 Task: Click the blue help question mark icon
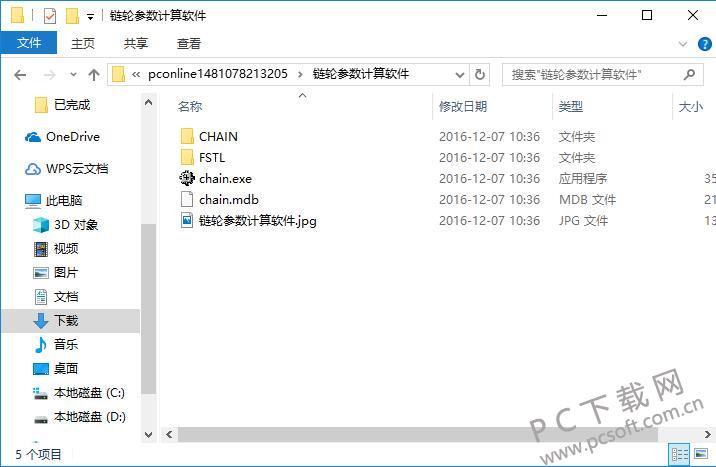[x=704, y=44]
